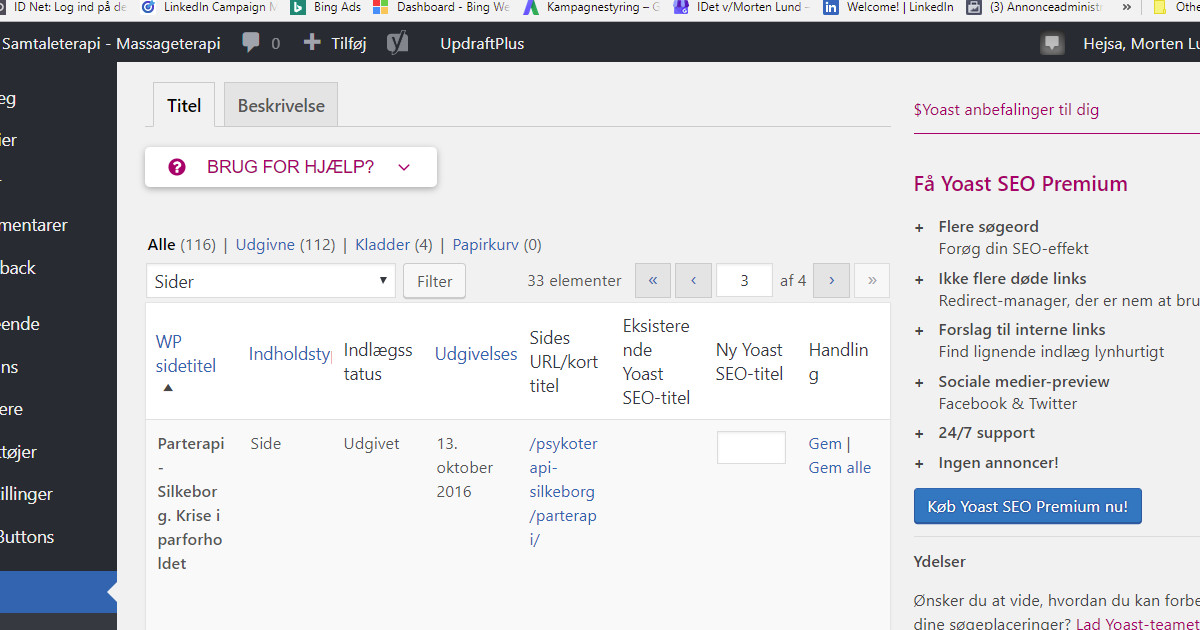Image resolution: width=1200 pixels, height=630 pixels.
Task: Switch to the Beskrivelse tab
Action: click(x=281, y=106)
